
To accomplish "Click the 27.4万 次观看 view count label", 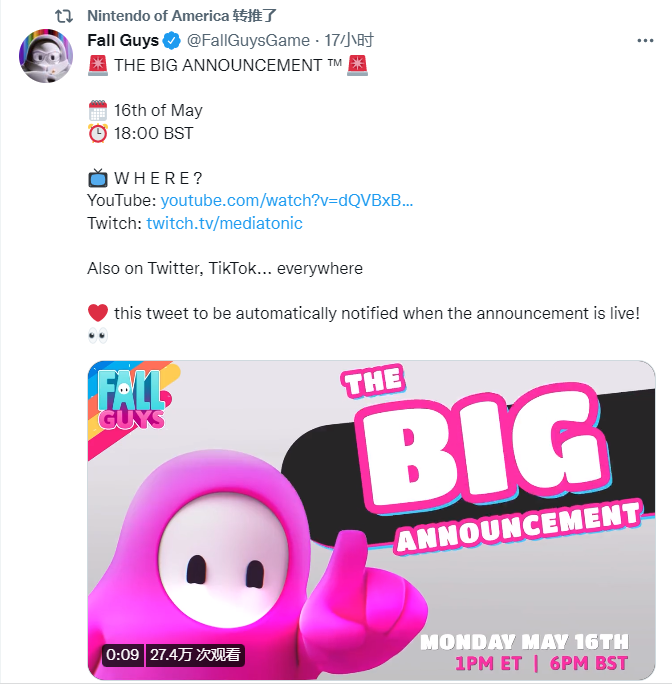I will [x=195, y=655].
